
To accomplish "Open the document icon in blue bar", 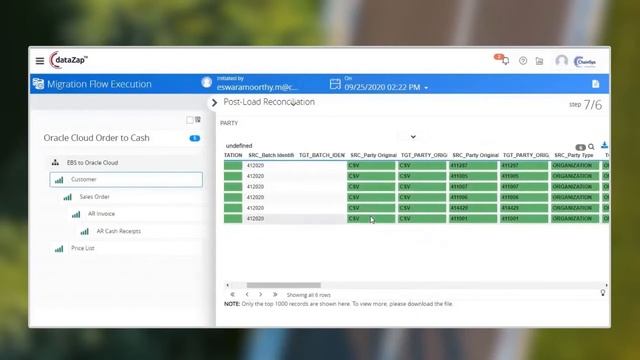I will 596,84.
